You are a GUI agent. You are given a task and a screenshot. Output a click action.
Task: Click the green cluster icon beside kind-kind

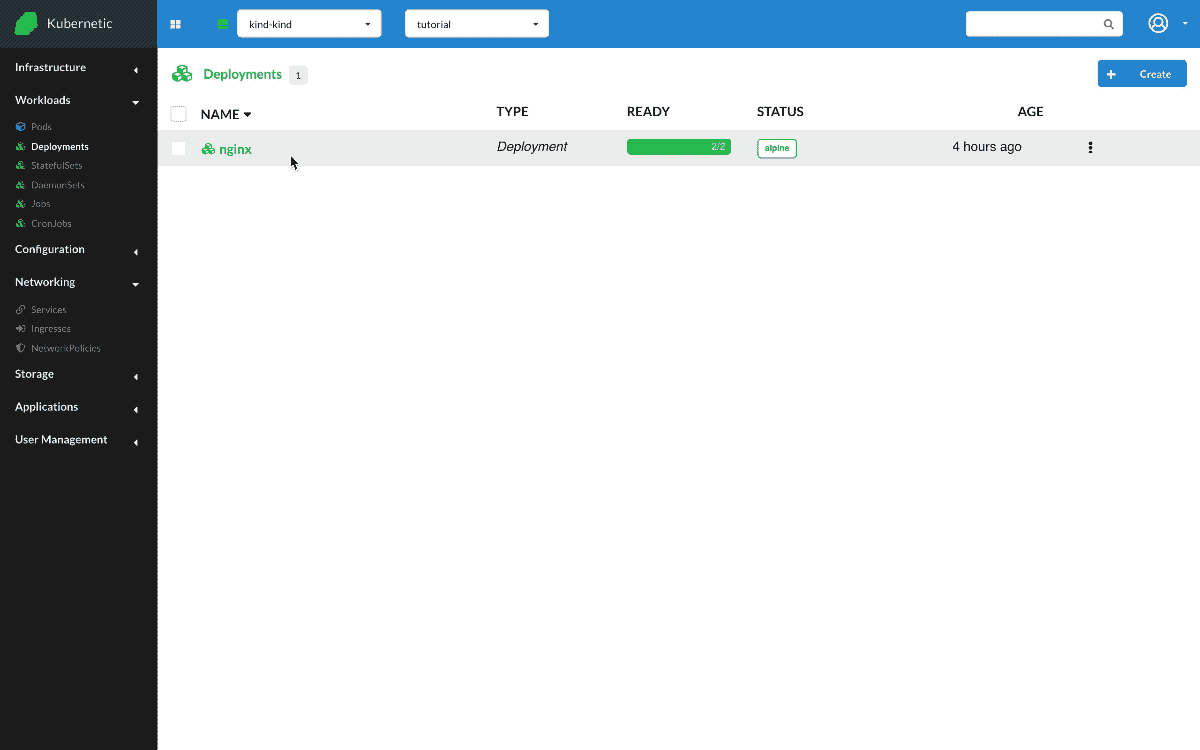pos(222,24)
